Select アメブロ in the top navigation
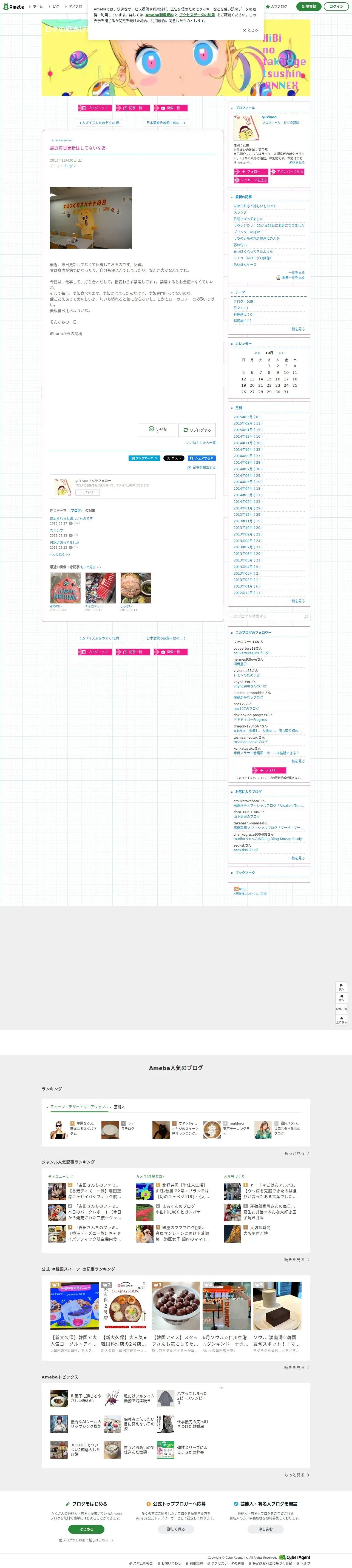 click(x=75, y=7)
